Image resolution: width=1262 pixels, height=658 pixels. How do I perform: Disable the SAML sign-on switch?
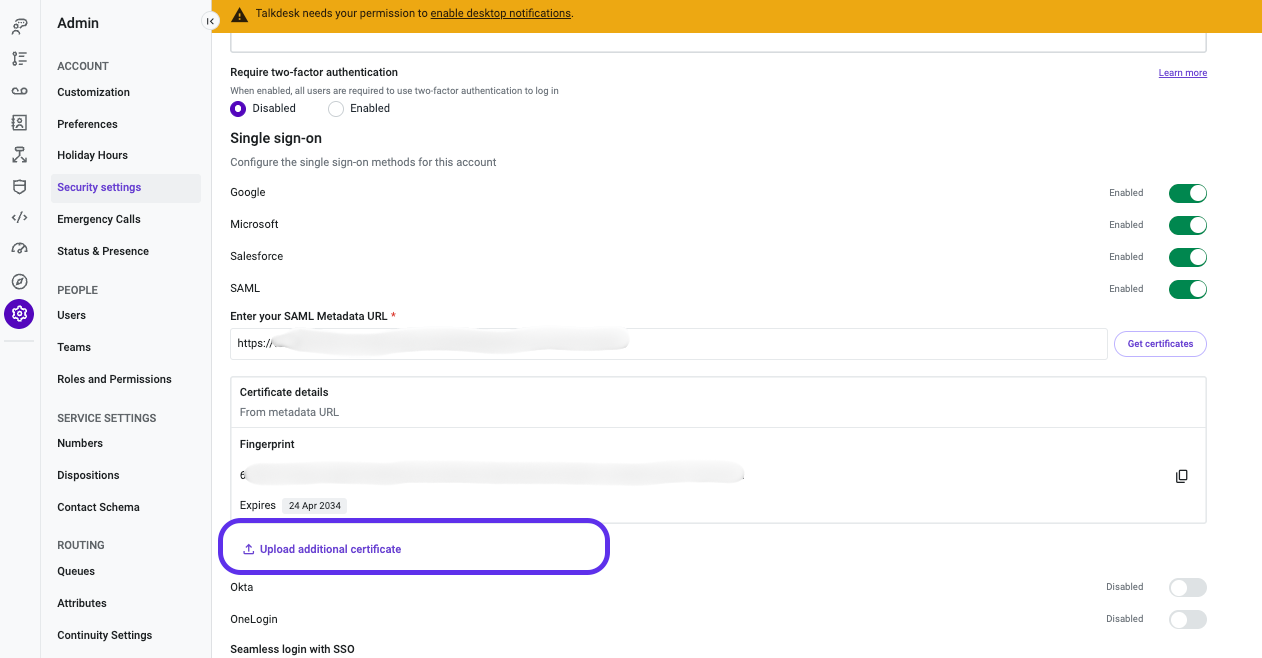[1188, 289]
